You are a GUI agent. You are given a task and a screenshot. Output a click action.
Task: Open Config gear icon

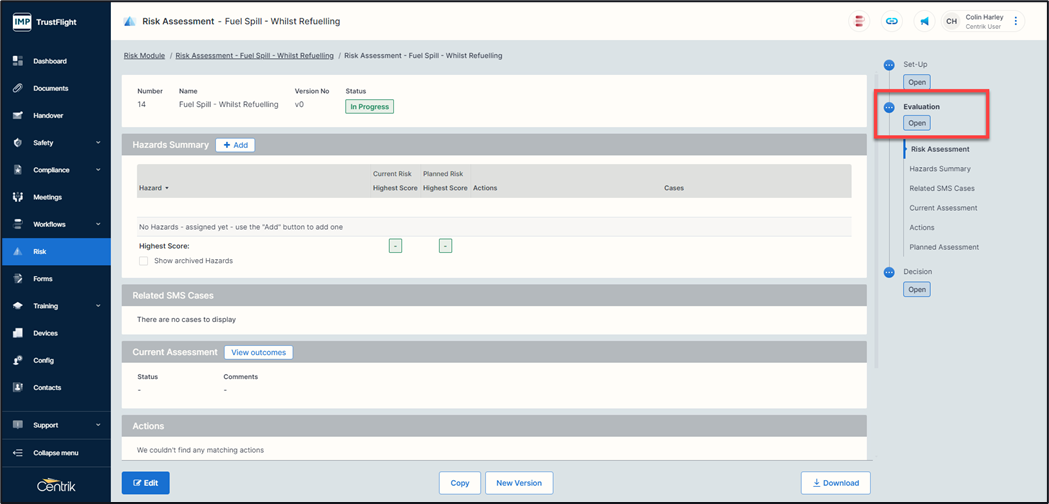click(18, 360)
